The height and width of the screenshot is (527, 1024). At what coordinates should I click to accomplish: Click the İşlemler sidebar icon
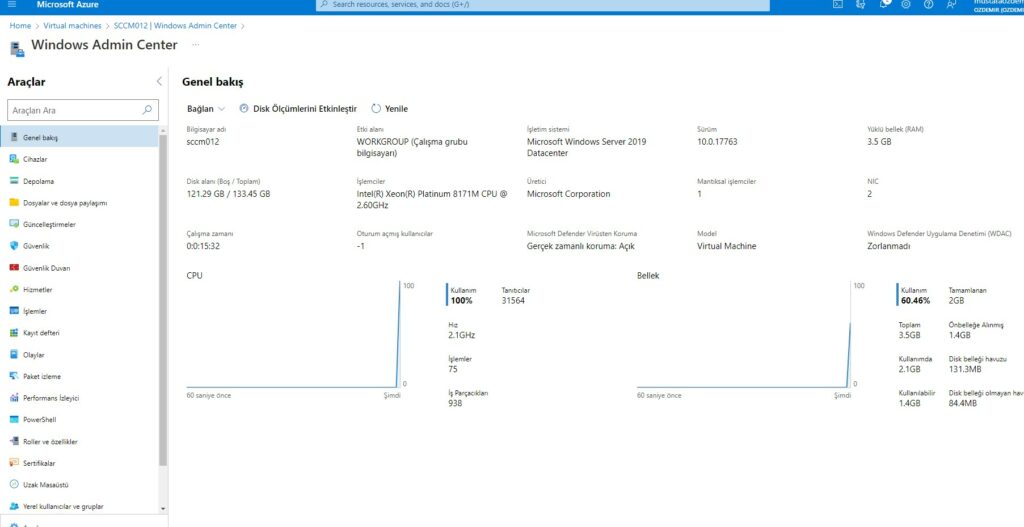(x=14, y=311)
